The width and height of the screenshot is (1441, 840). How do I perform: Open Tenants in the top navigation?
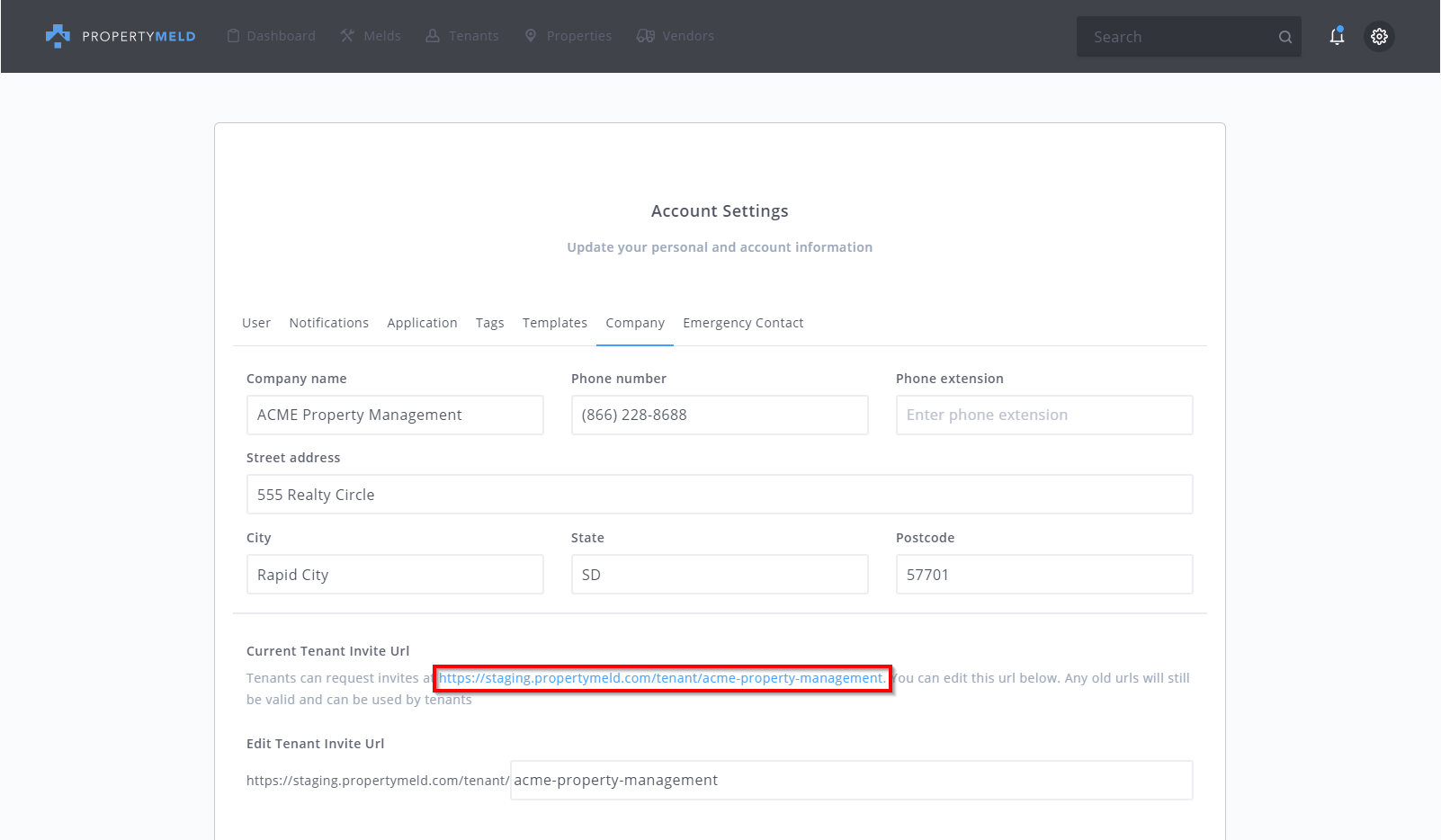point(462,36)
